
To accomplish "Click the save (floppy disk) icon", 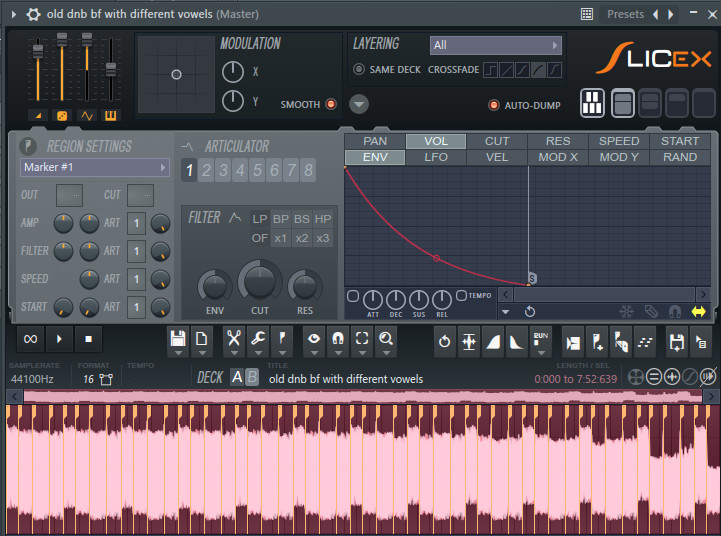I will tap(177, 340).
